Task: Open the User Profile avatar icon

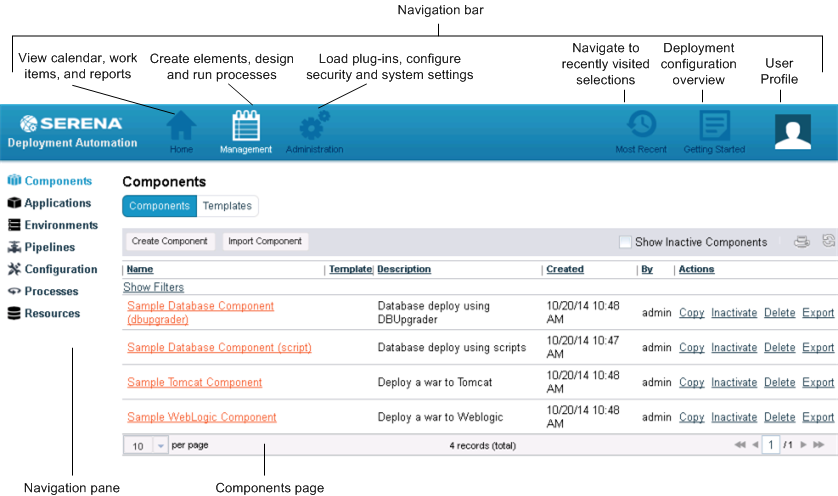Action: pos(792,131)
